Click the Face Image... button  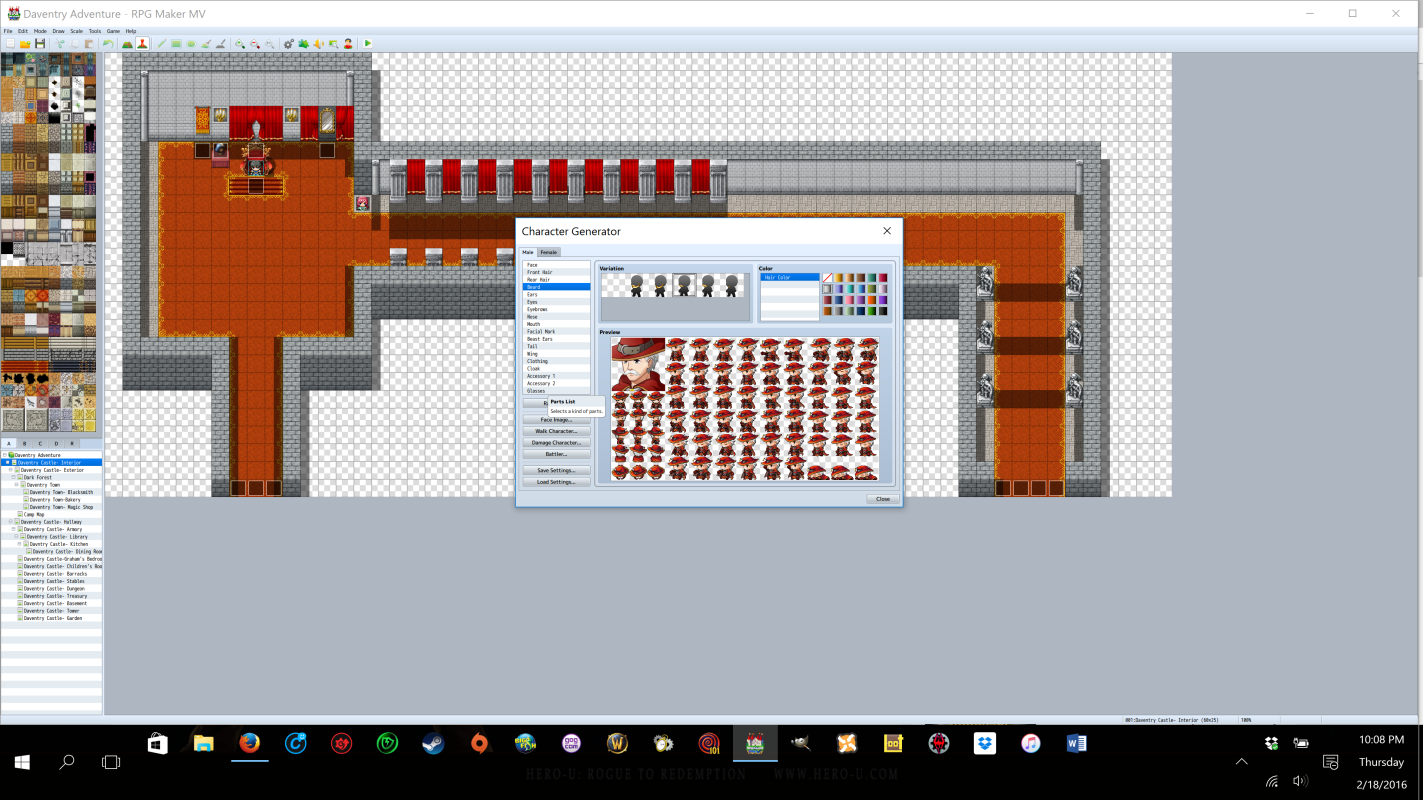click(x=556, y=420)
